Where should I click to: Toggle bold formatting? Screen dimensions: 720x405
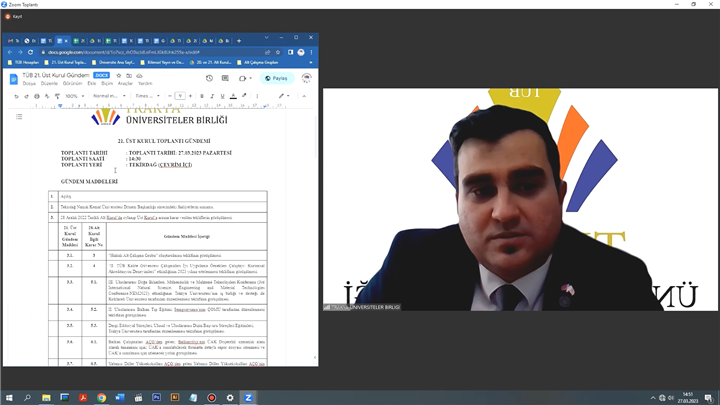click(202, 96)
